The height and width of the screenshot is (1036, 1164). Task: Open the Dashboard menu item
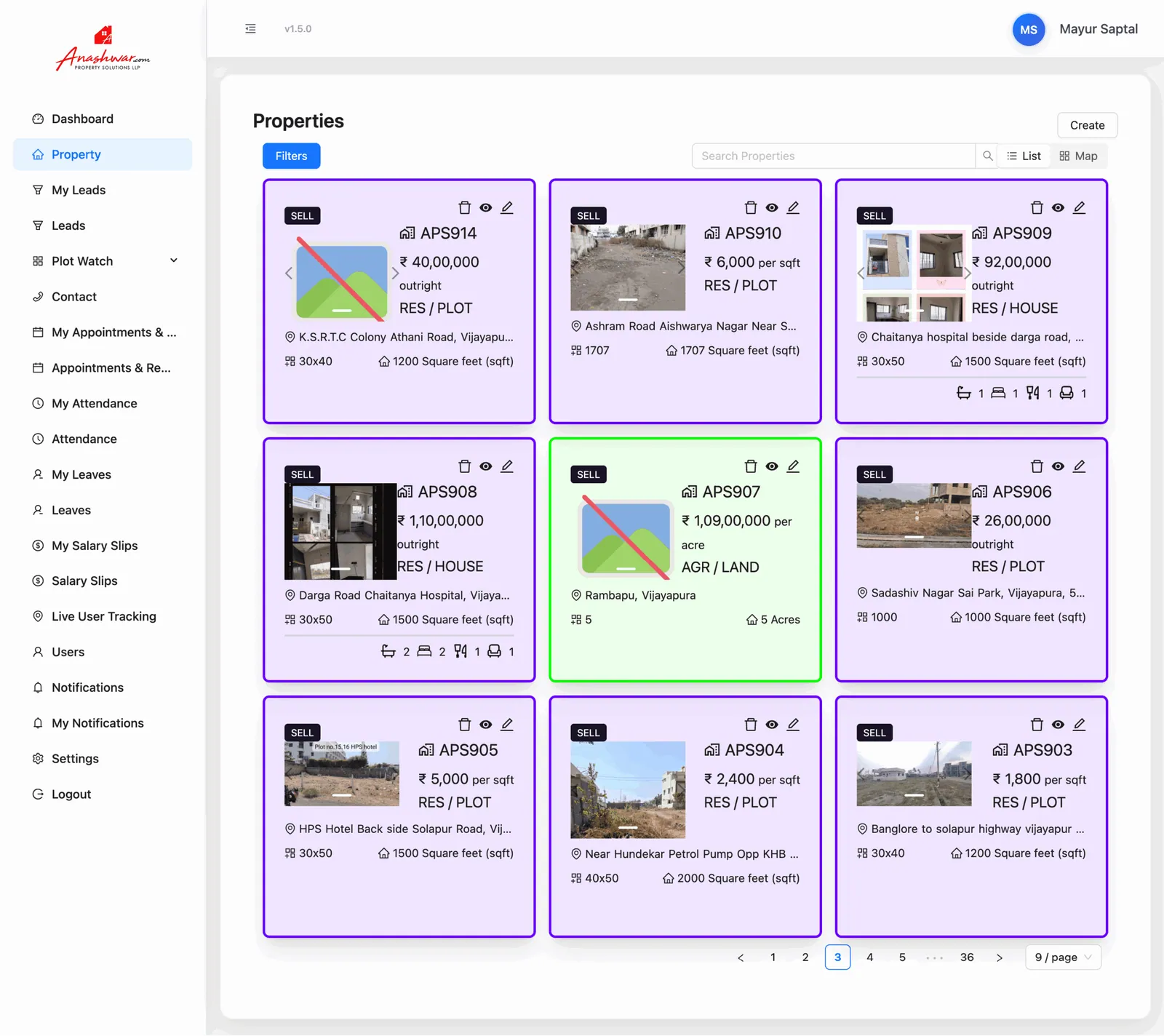click(x=103, y=119)
